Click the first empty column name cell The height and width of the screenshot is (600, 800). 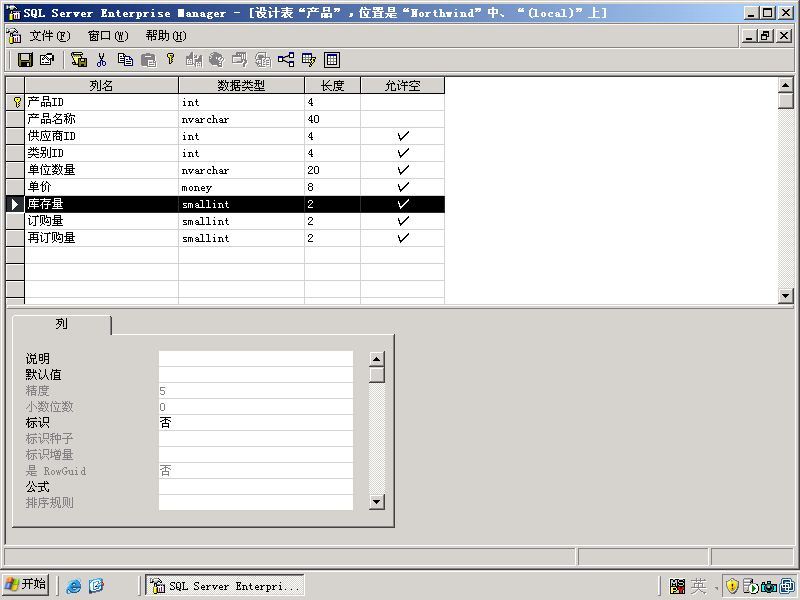(102, 255)
